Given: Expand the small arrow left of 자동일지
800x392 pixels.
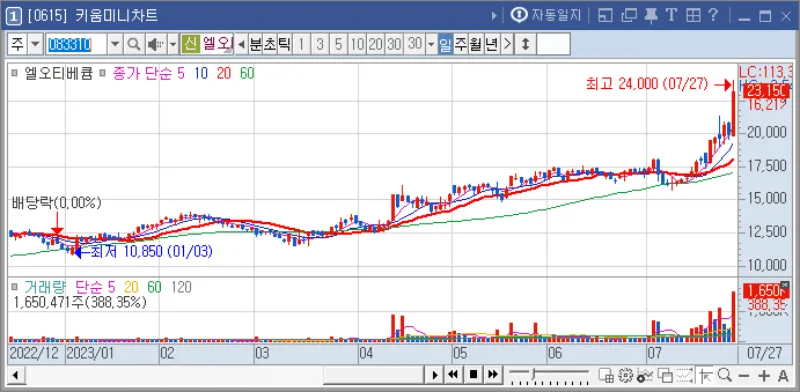Looking at the screenshot, I should 494,16.
